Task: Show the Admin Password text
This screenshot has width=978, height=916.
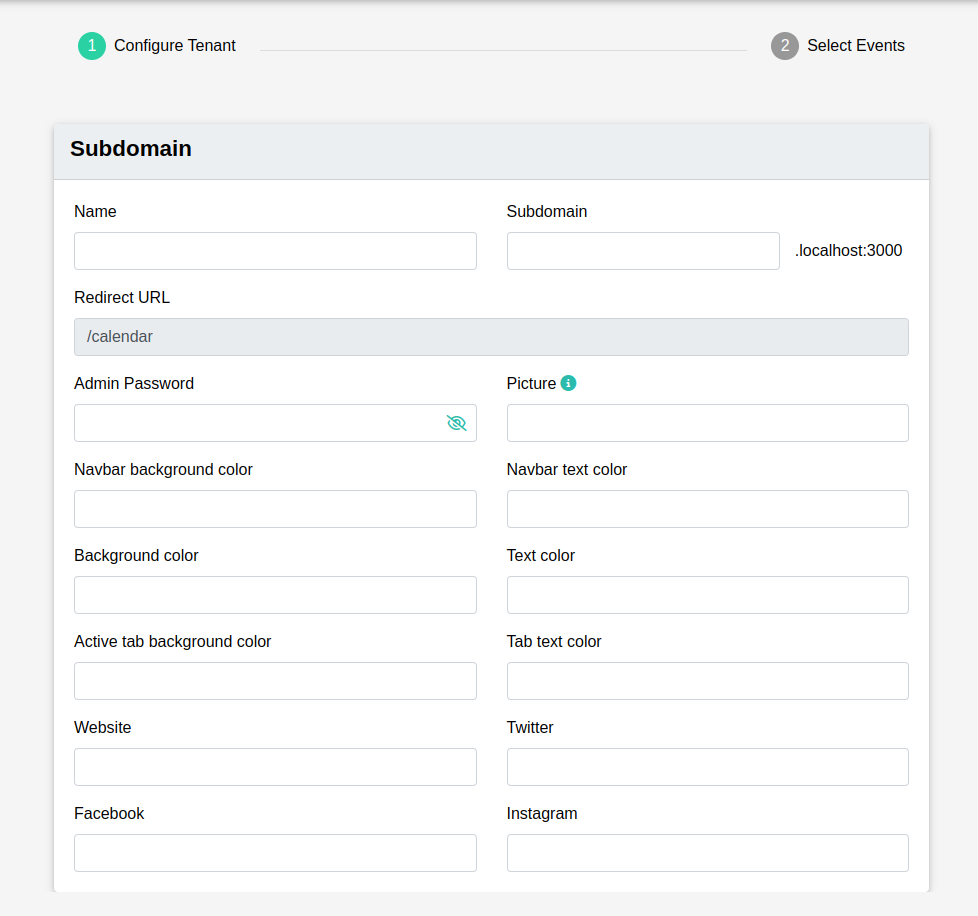Action: (x=457, y=423)
